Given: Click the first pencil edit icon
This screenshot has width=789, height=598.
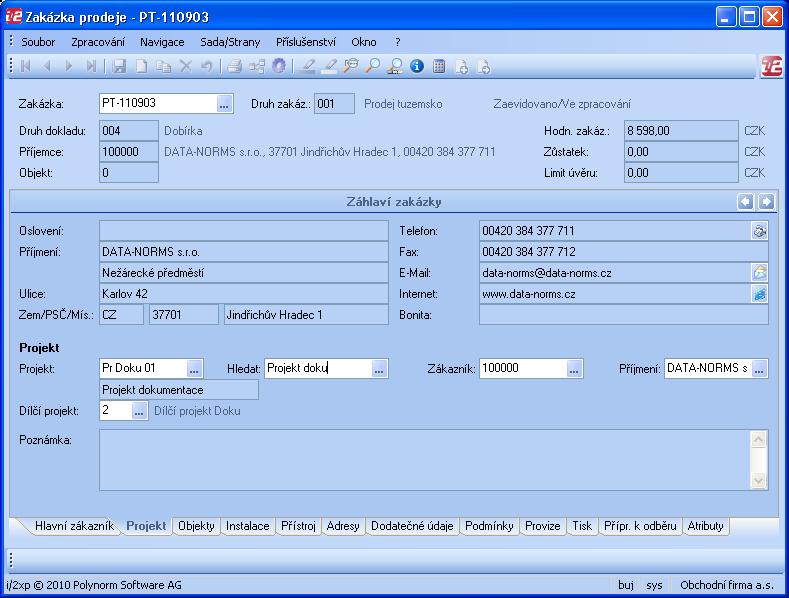Looking at the screenshot, I should pyautogui.click(x=307, y=66).
